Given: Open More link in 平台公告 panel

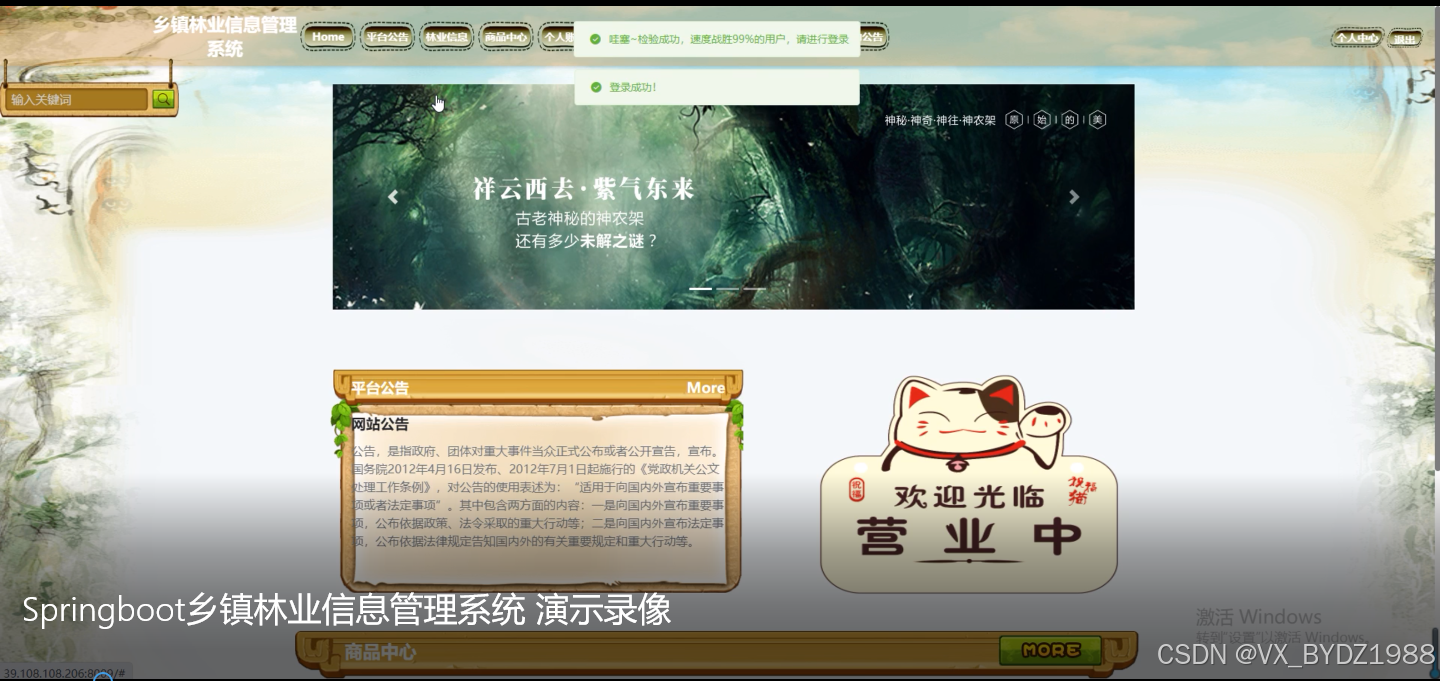Looking at the screenshot, I should 706,388.
